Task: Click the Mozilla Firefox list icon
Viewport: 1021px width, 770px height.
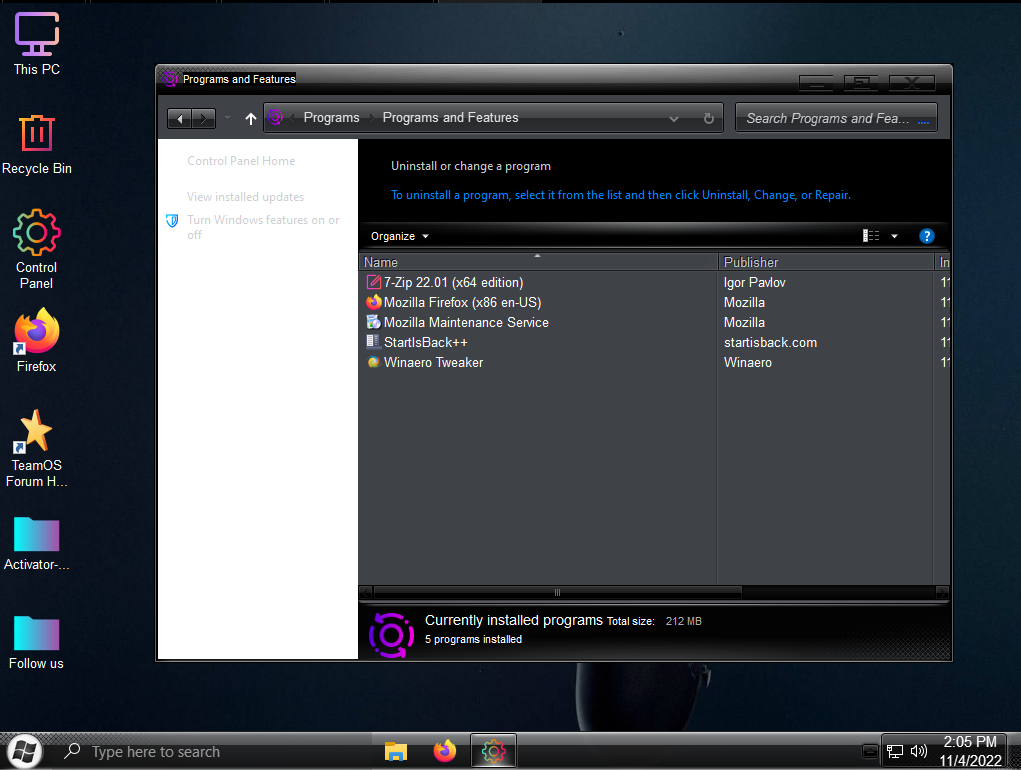Action: point(373,302)
